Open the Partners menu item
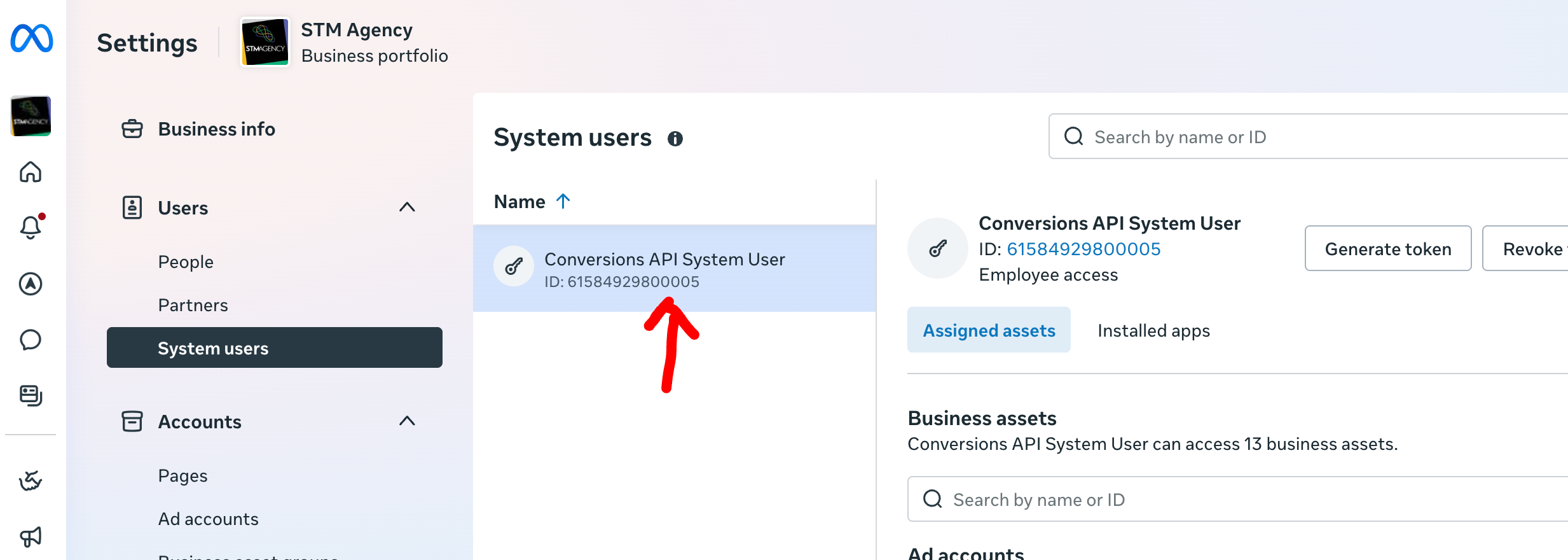Viewport: 1568px width, 560px height. [193, 305]
